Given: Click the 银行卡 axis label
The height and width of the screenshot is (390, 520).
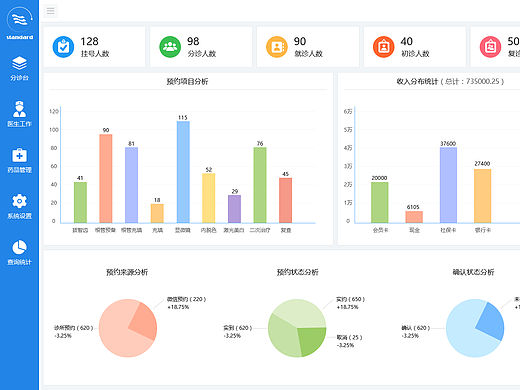Looking at the screenshot, I should coord(483,230).
